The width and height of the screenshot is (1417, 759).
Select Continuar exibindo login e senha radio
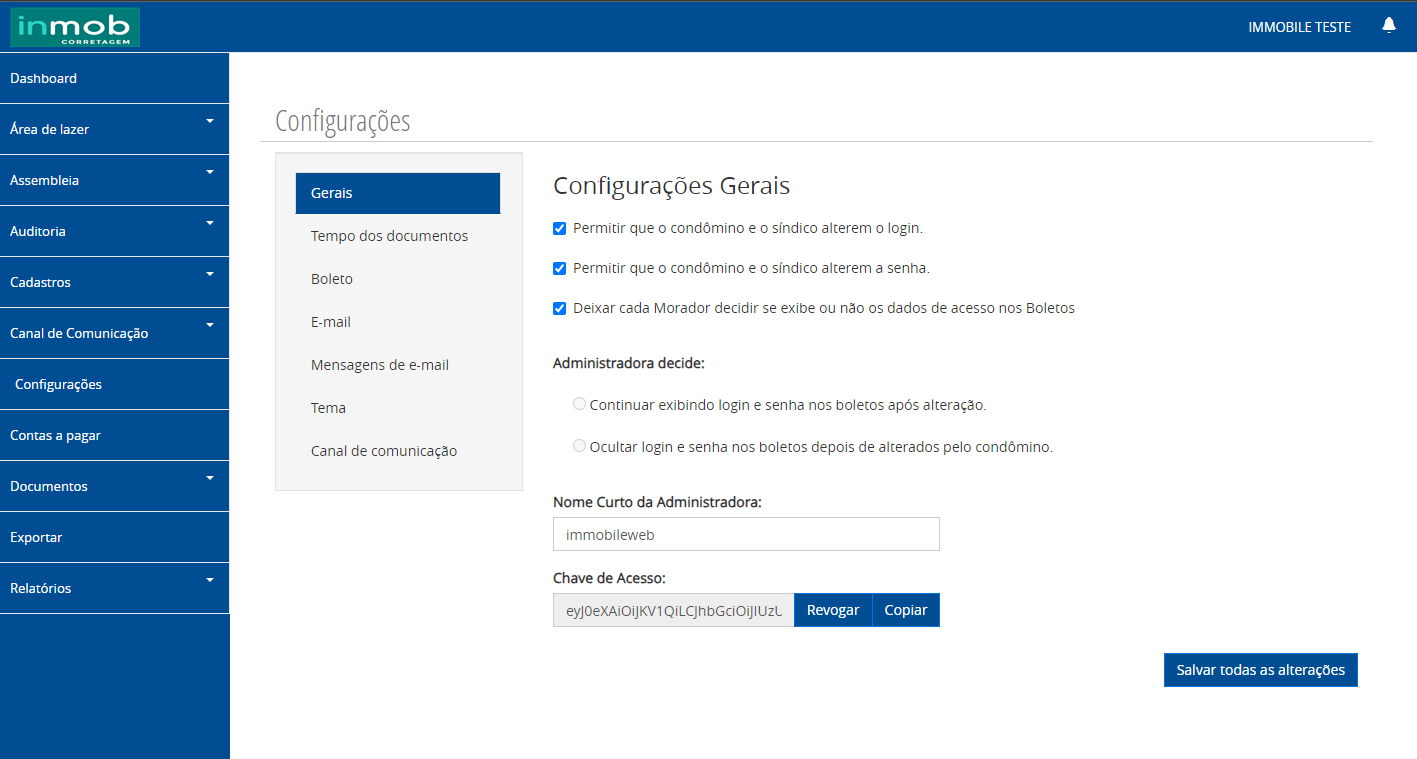coord(579,404)
